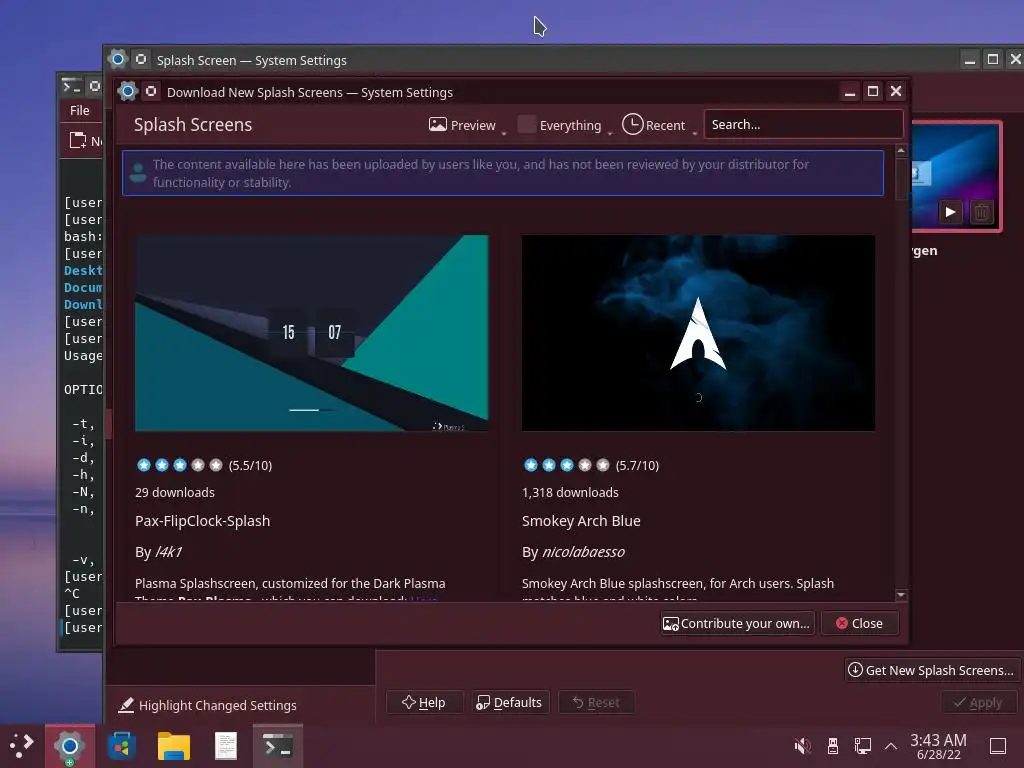
Task: Click the user icon in the info banner
Action: [x=138, y=173]
